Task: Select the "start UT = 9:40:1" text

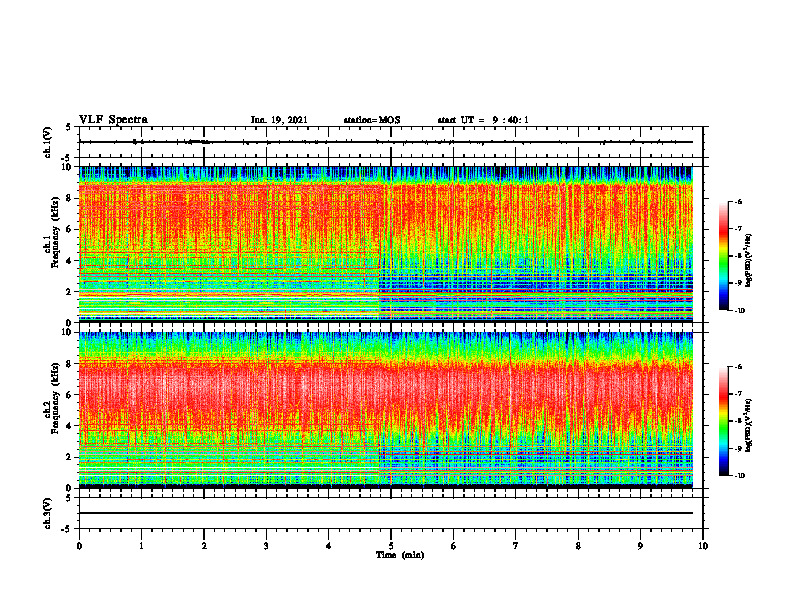Action: (x=483, y=120)
